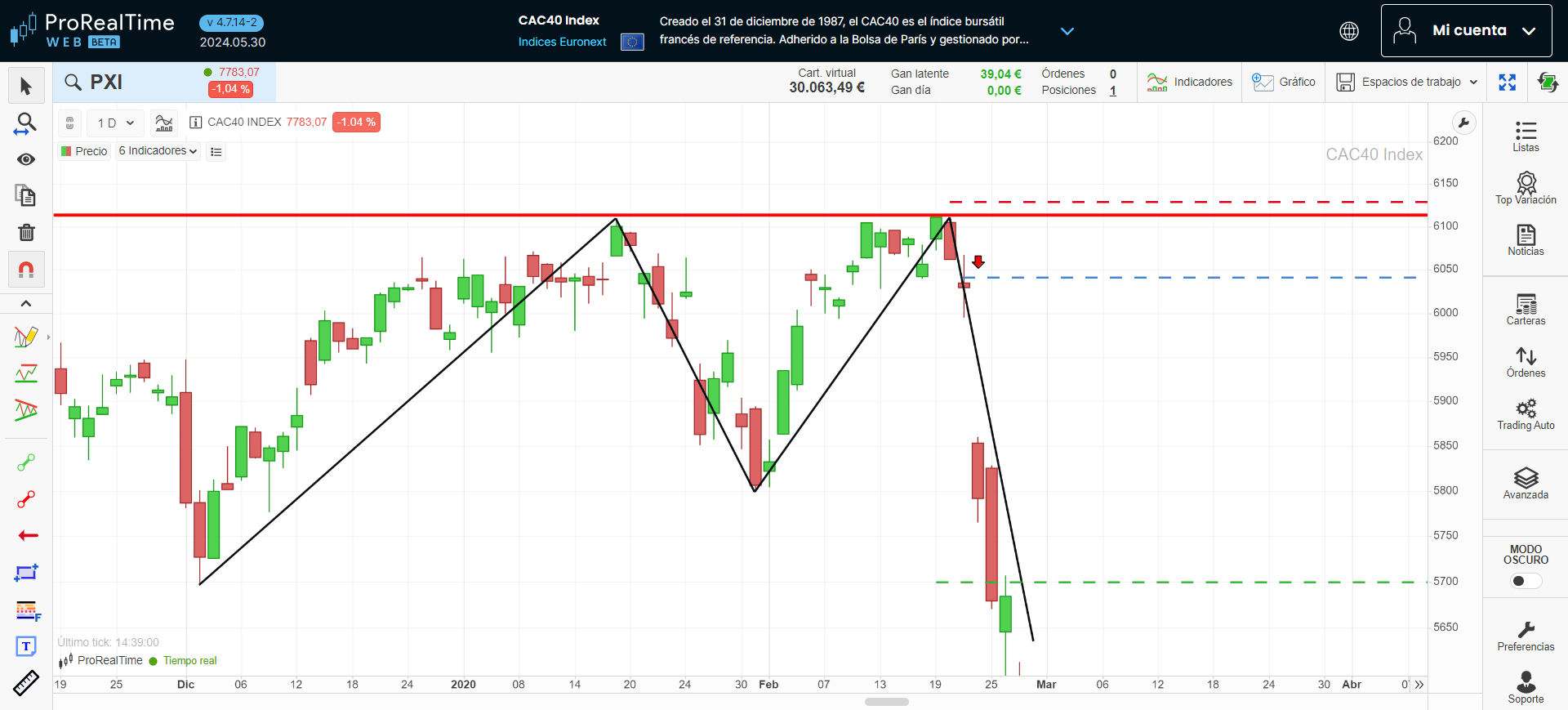Click the fullscreen expand icon
1568x710 pixels.
click(x=1507, y=83)
